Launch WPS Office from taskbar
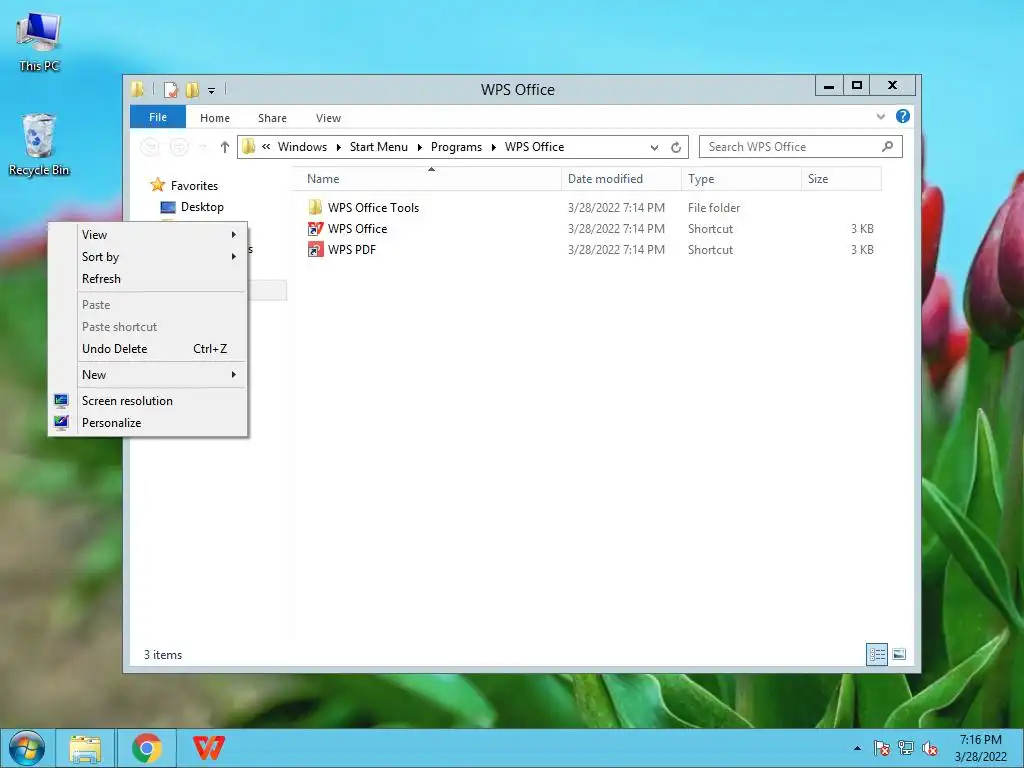Viewport: 1024px width, 768px height. pos(208,748)
